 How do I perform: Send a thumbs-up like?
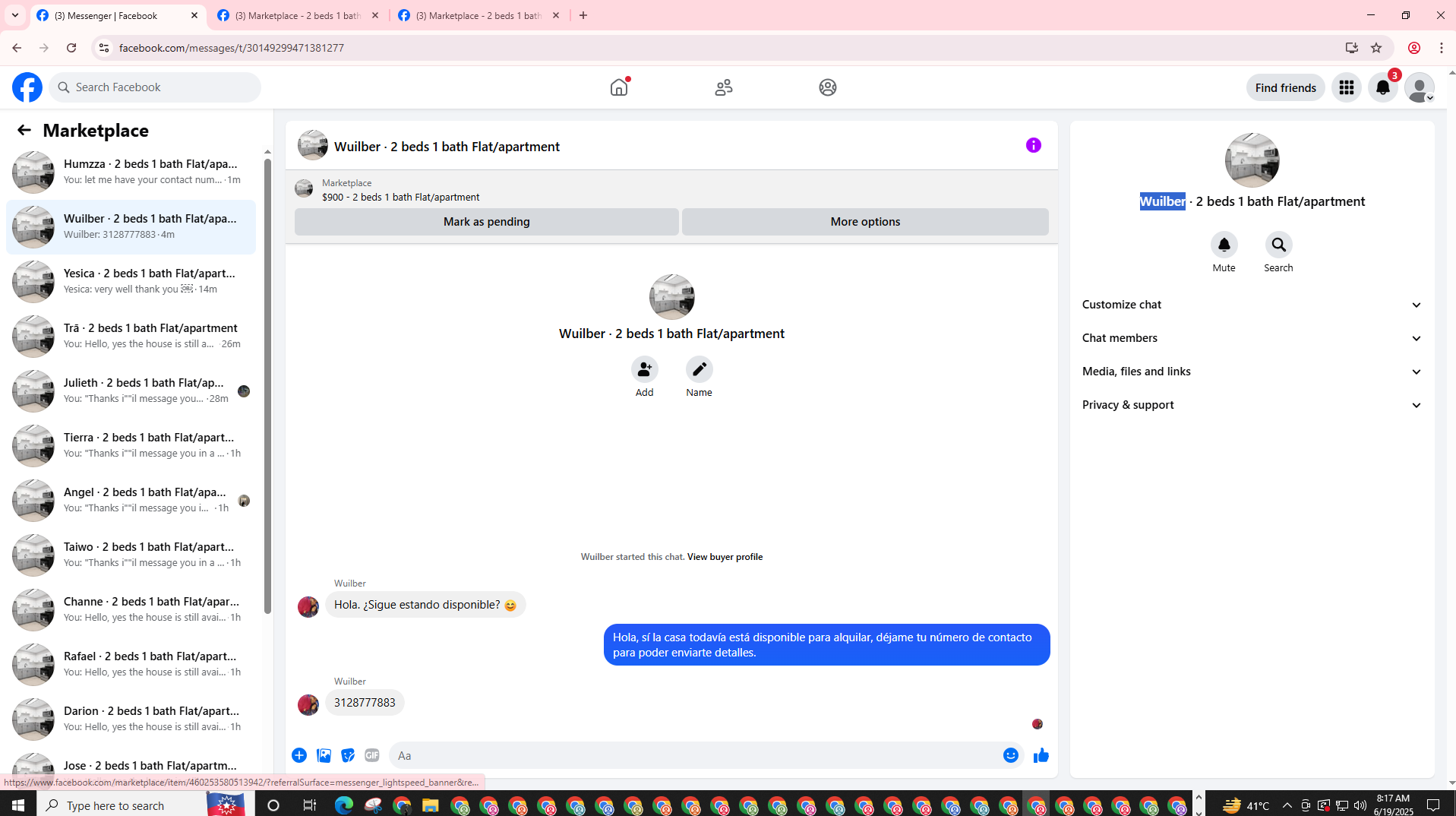click(x=1041, y=755)
